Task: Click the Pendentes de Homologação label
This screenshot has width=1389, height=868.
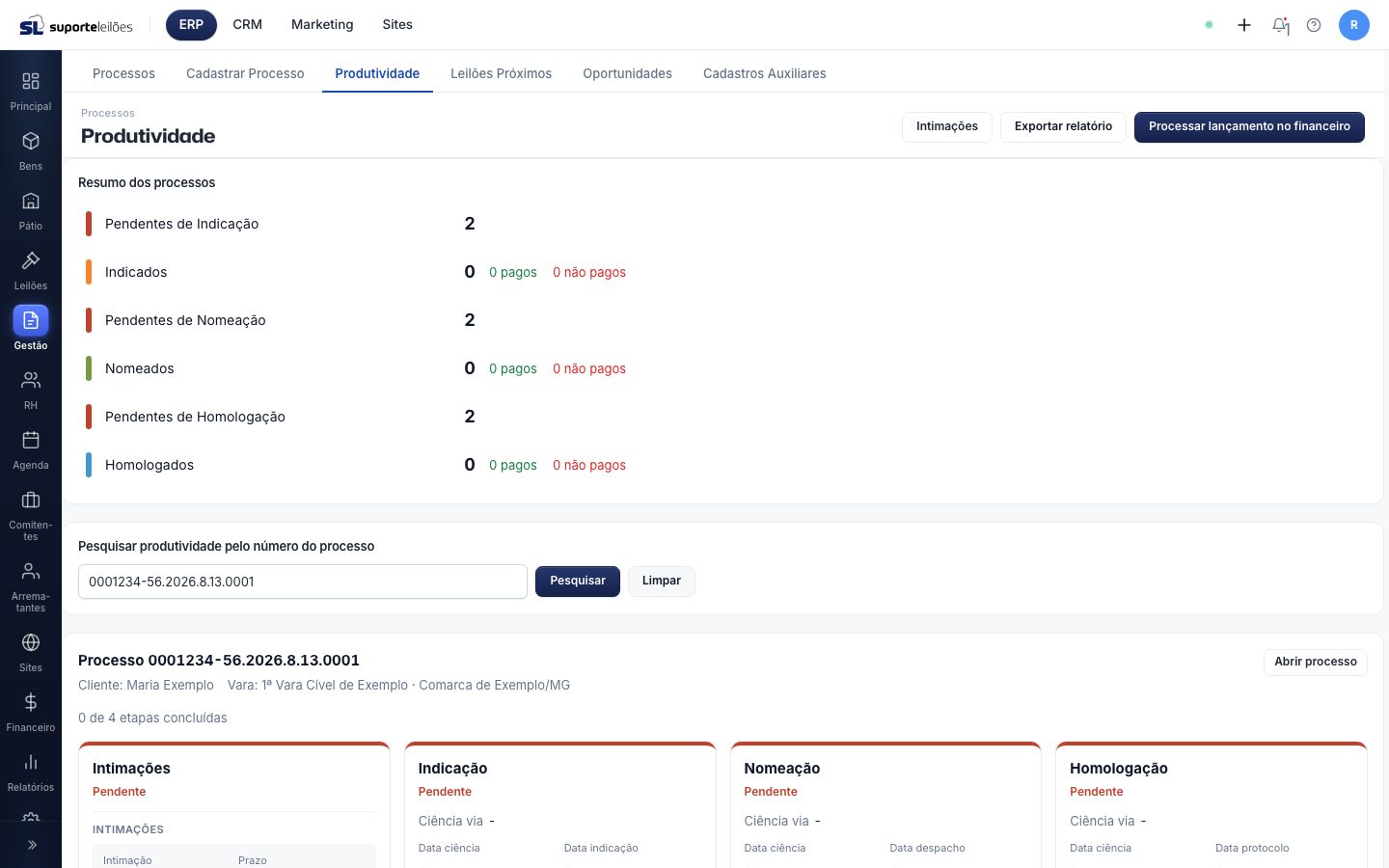Action: coord(195,417)
